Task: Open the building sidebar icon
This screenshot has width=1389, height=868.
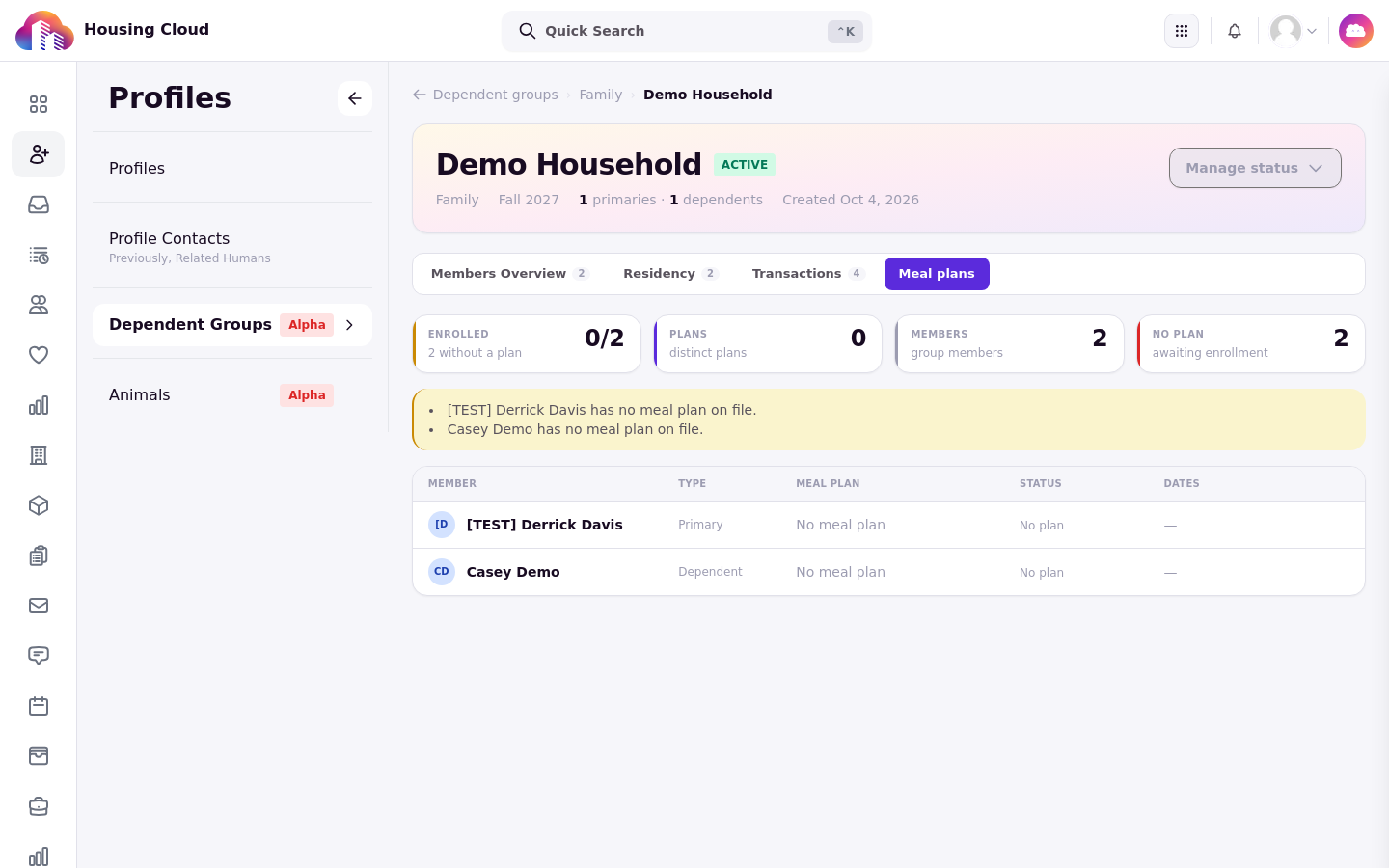Action: tap(39, 455)
